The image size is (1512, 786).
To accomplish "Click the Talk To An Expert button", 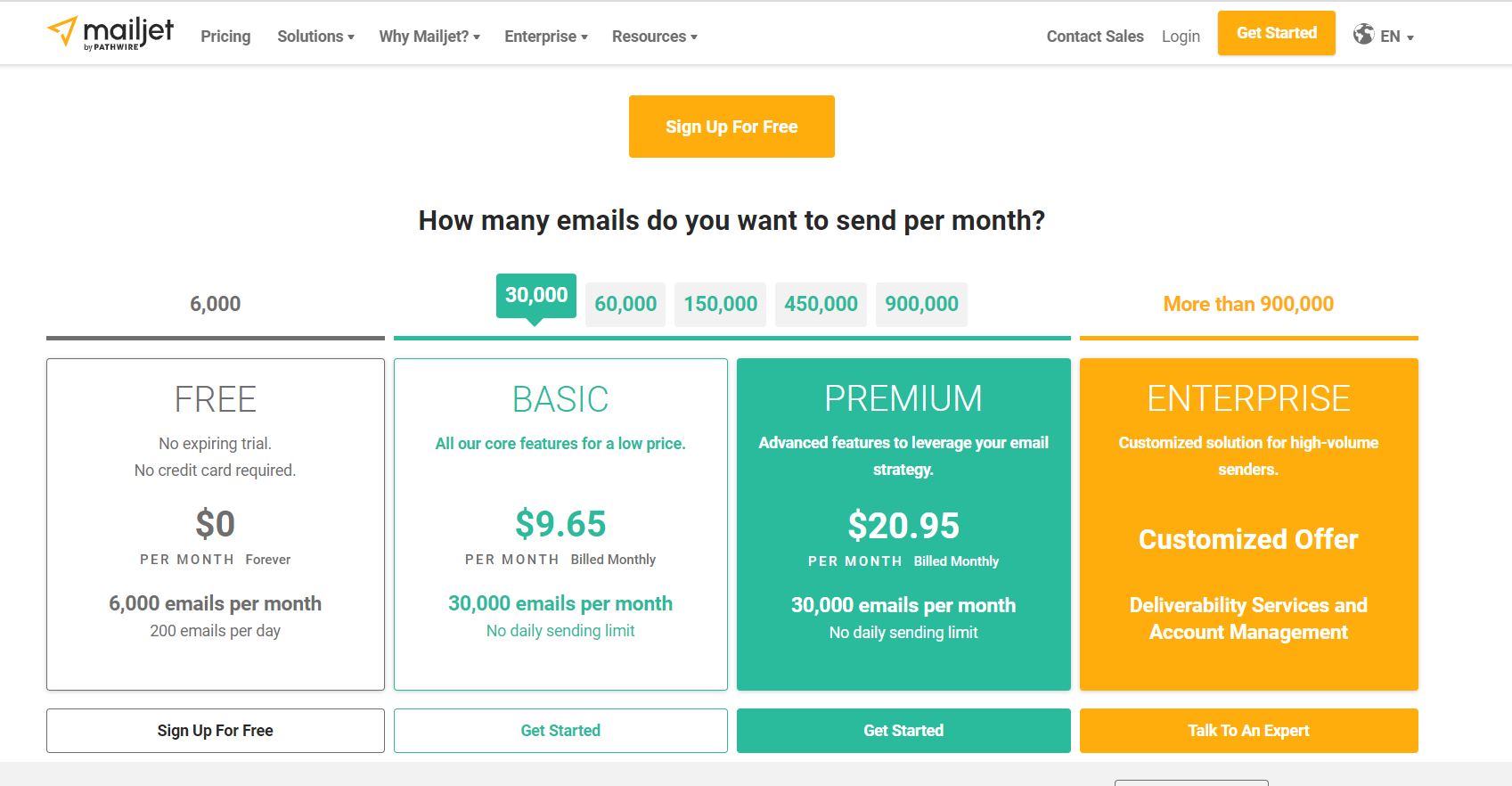I will (x=1248, y=731).
